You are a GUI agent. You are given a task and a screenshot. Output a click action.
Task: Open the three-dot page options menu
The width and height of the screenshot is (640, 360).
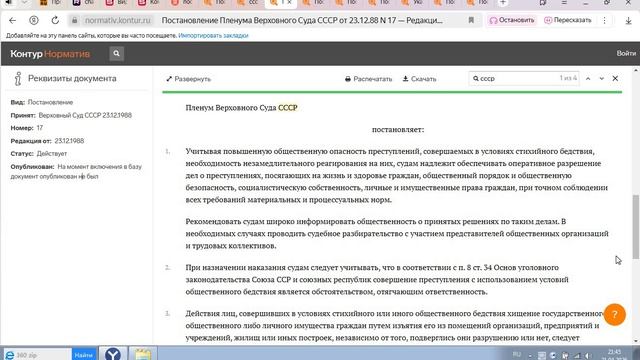pyautogui.click(x=604, y=20)
